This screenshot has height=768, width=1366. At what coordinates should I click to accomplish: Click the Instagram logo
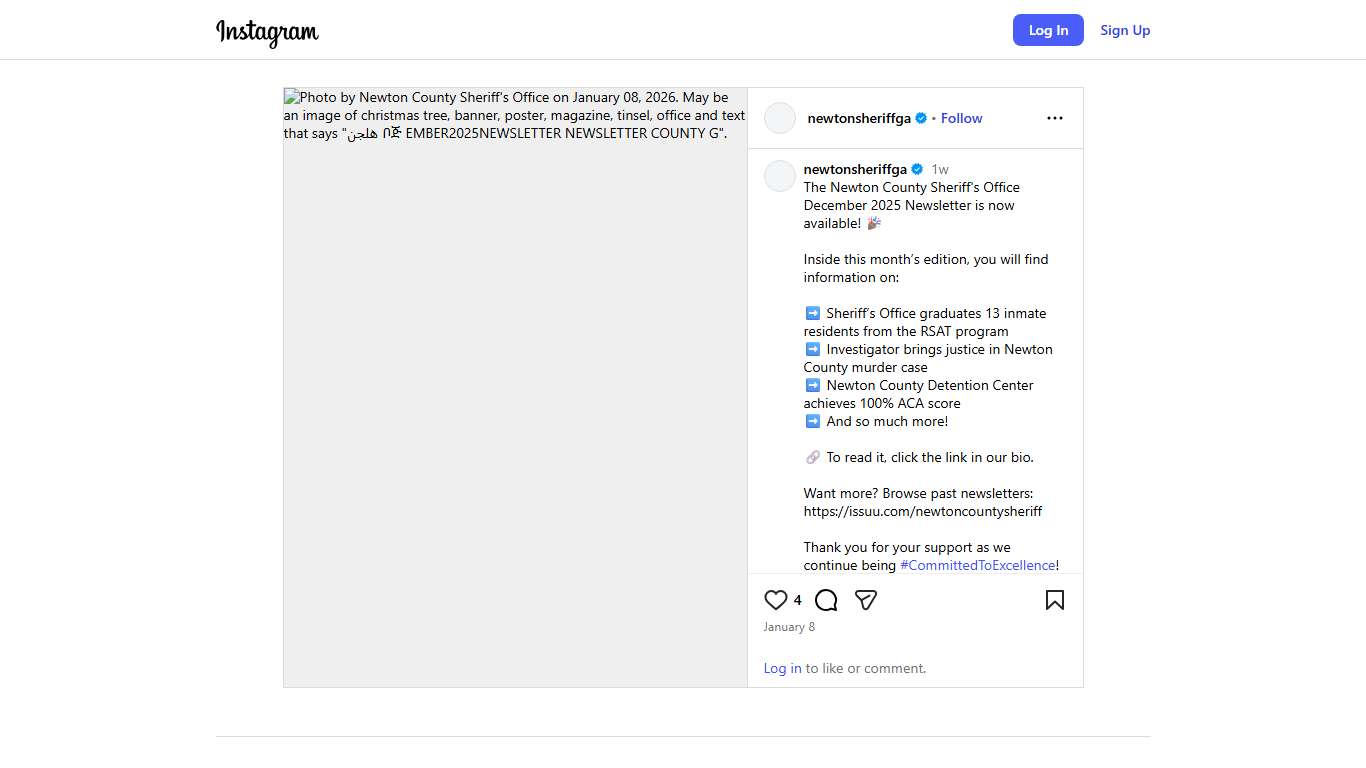pos(267,31)
